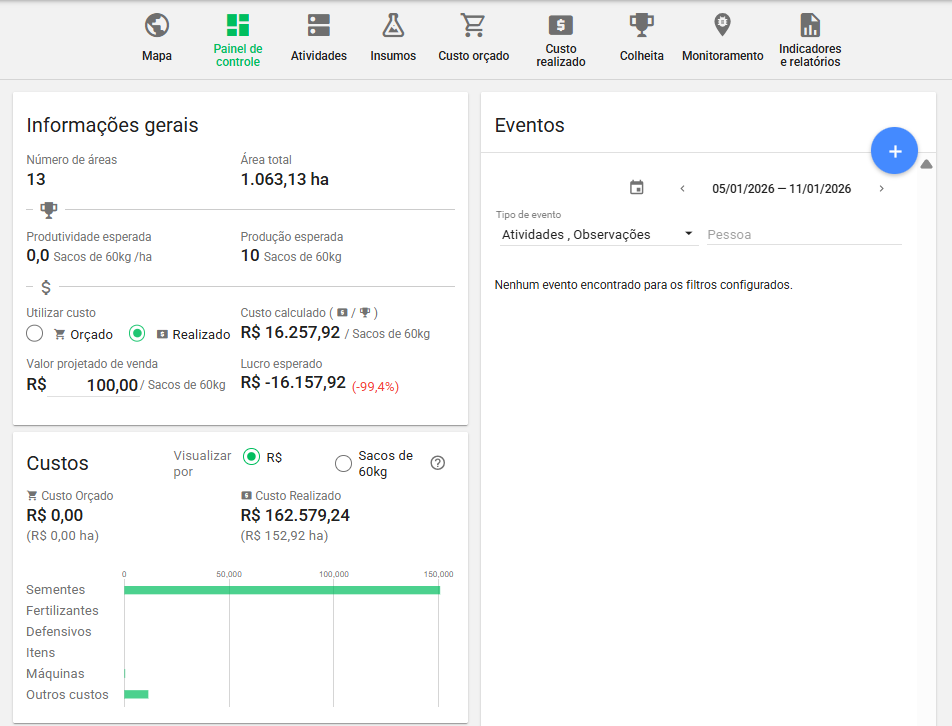
Task: Open Monitoramento pin icon
Action: (x=722, y=26)
